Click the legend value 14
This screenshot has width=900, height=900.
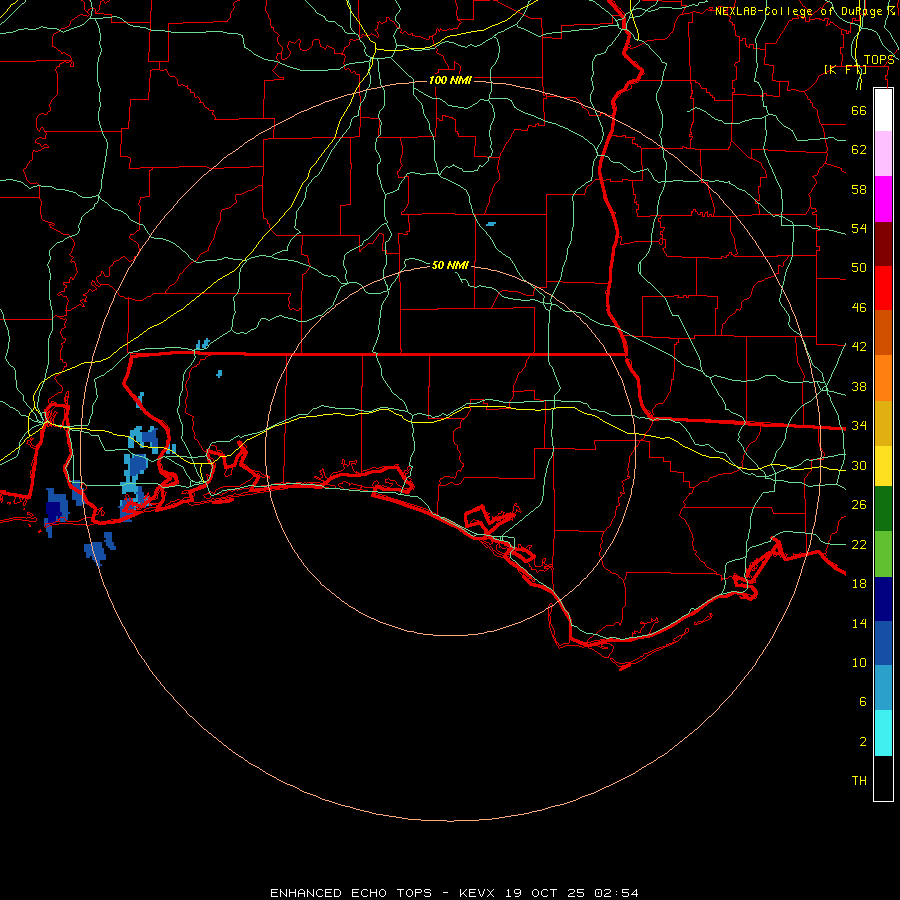pyautogui.click(x=859, y=623)
